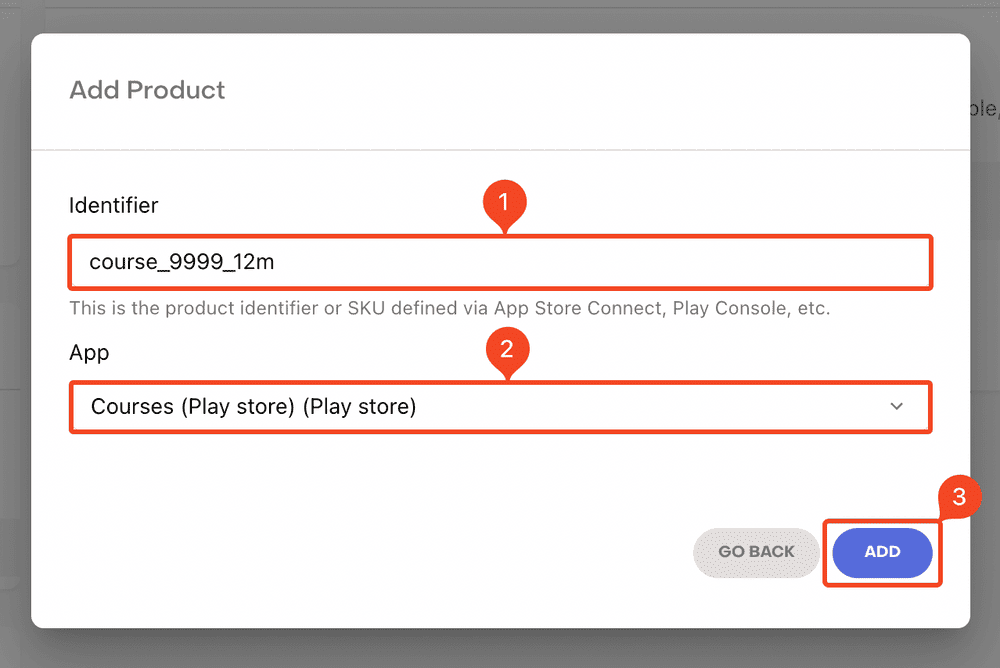This screenshot has width=1000, height=668.
Task: Click the divider line under Add Product header
Action: pyautogui.click(x=500, y=150)
